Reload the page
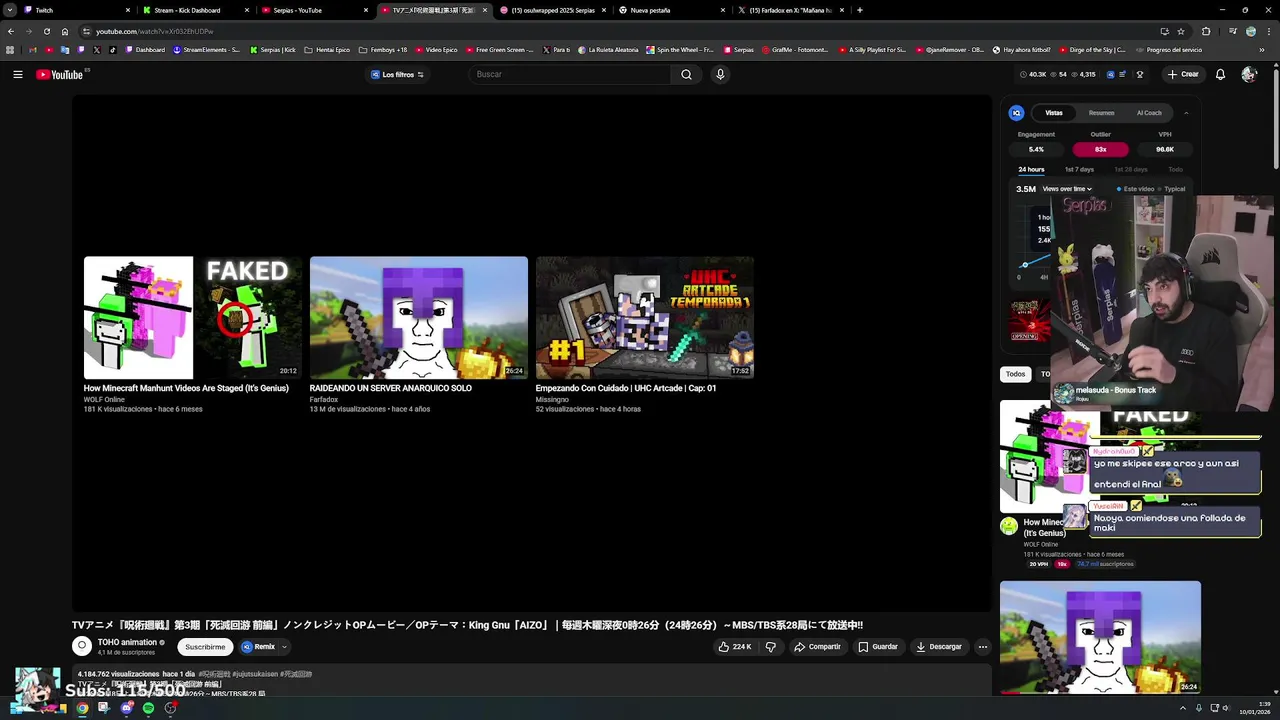The height and width of the screenshot is (720, 1280). point(46,31)
